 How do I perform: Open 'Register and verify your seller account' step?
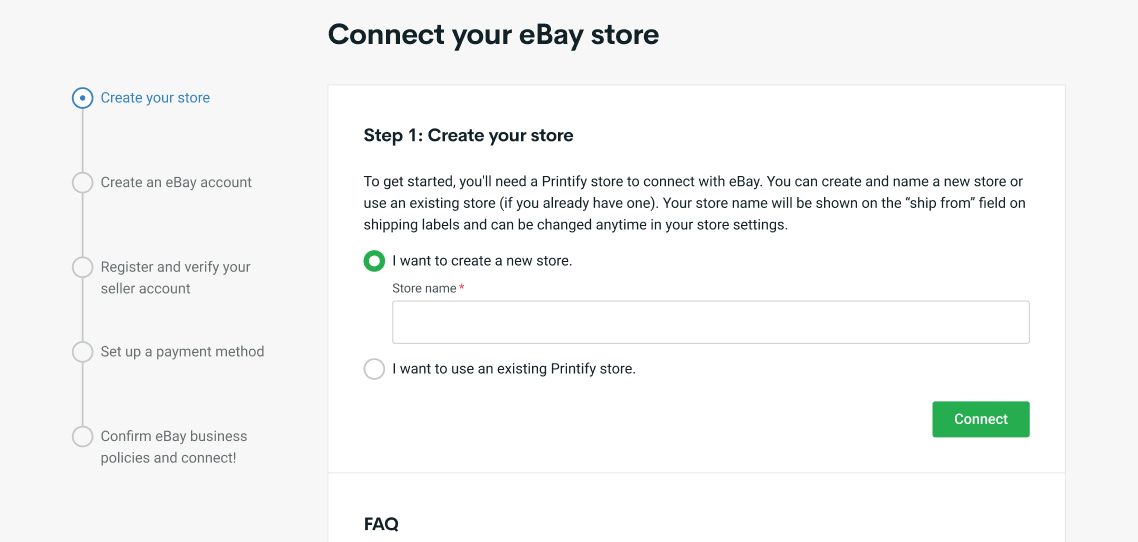click(176, 278)
